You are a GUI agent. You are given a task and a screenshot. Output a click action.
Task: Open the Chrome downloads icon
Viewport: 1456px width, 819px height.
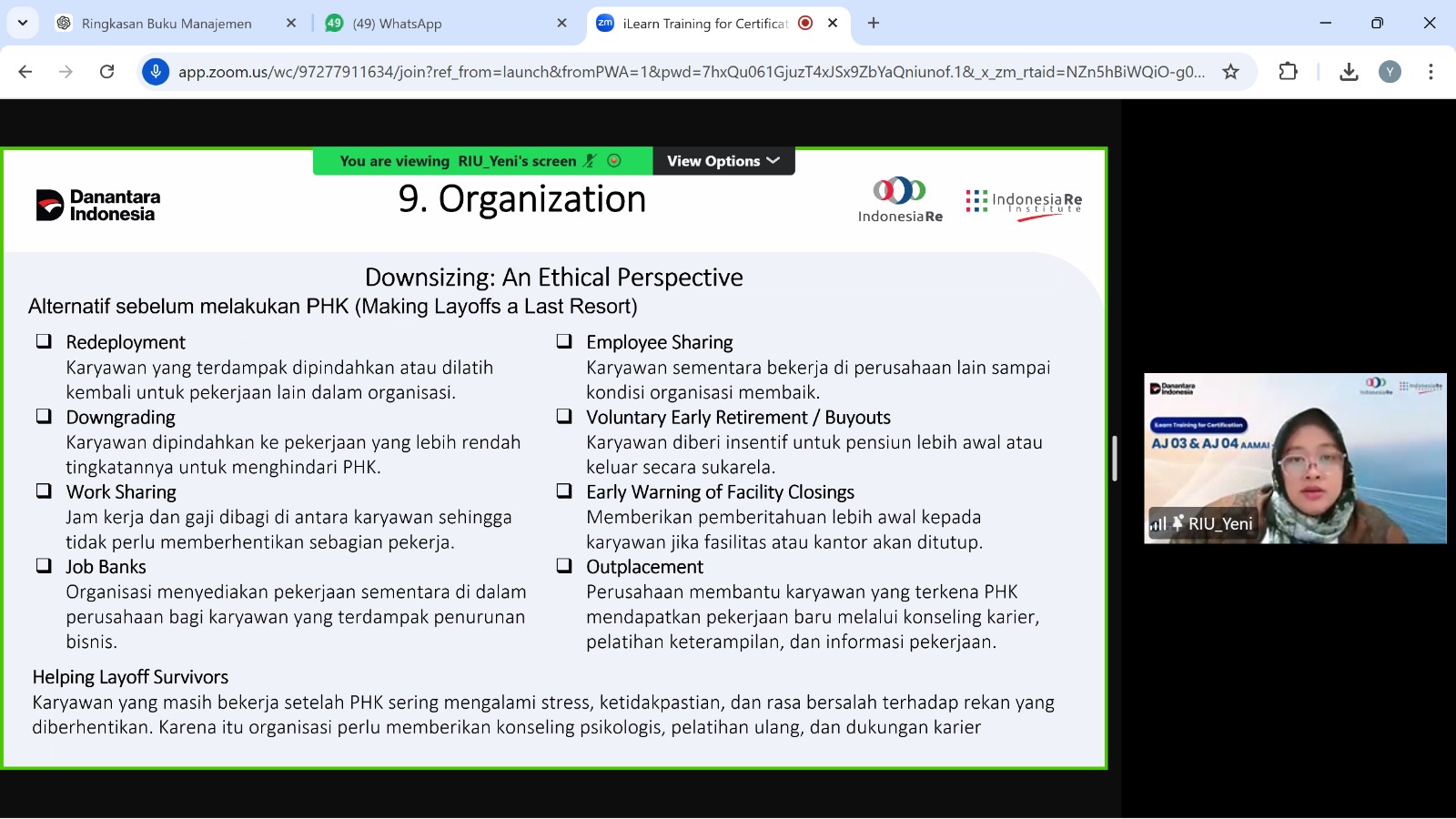(x=1349, y=72)
